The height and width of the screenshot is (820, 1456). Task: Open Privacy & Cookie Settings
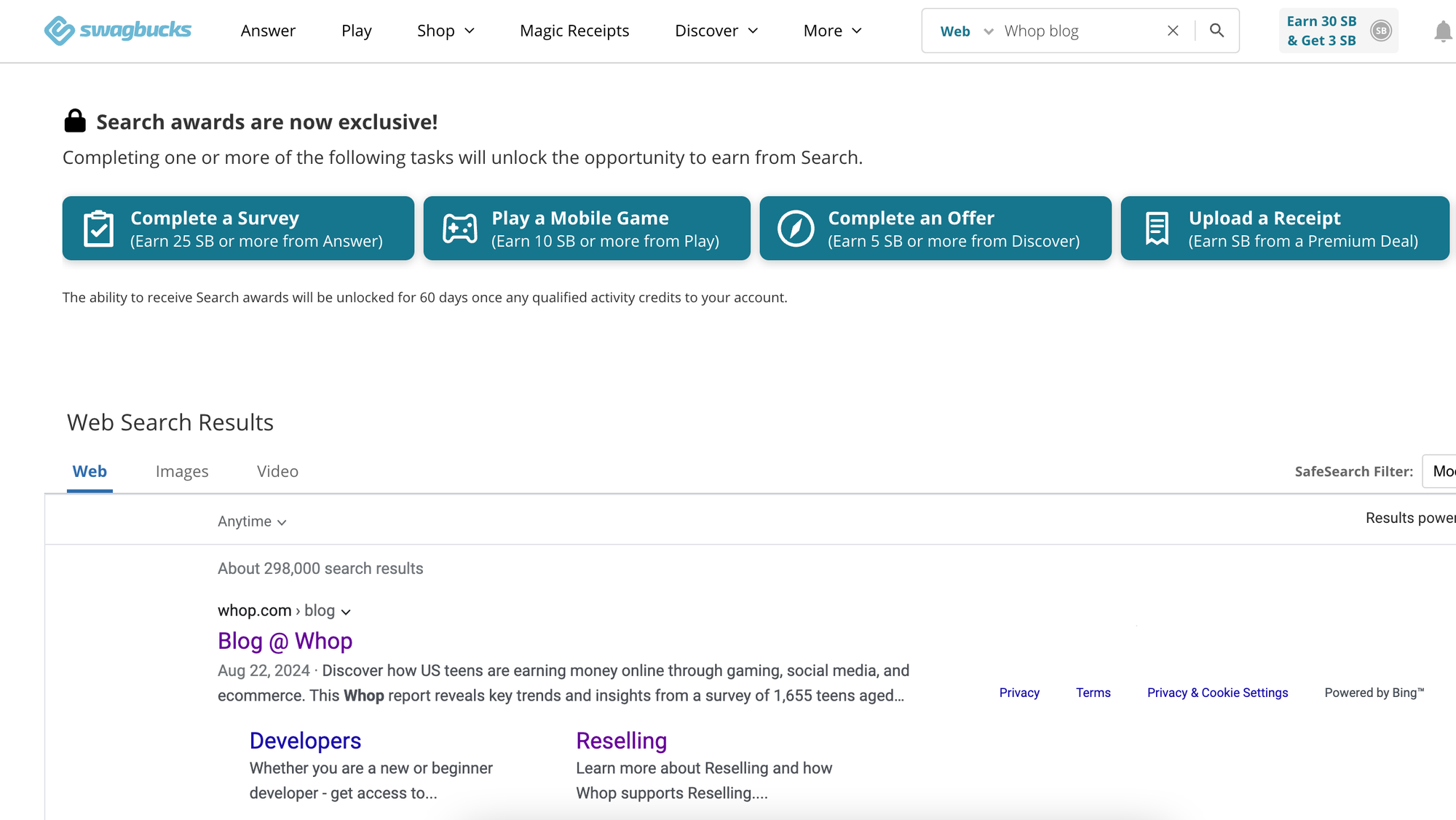[x=1217, y=693]
